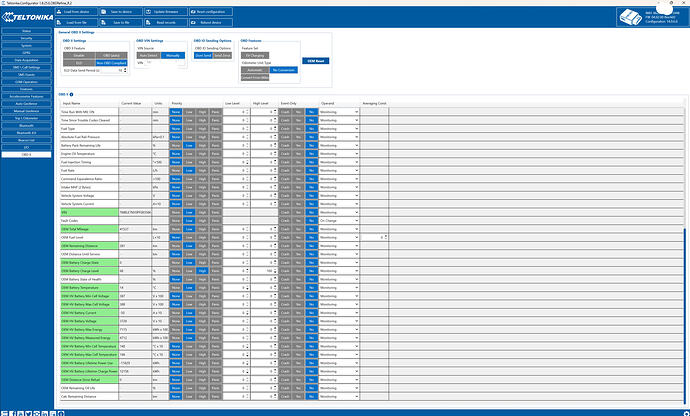Open the LinkedIn icon in the bottom bar

click(45, 413)
